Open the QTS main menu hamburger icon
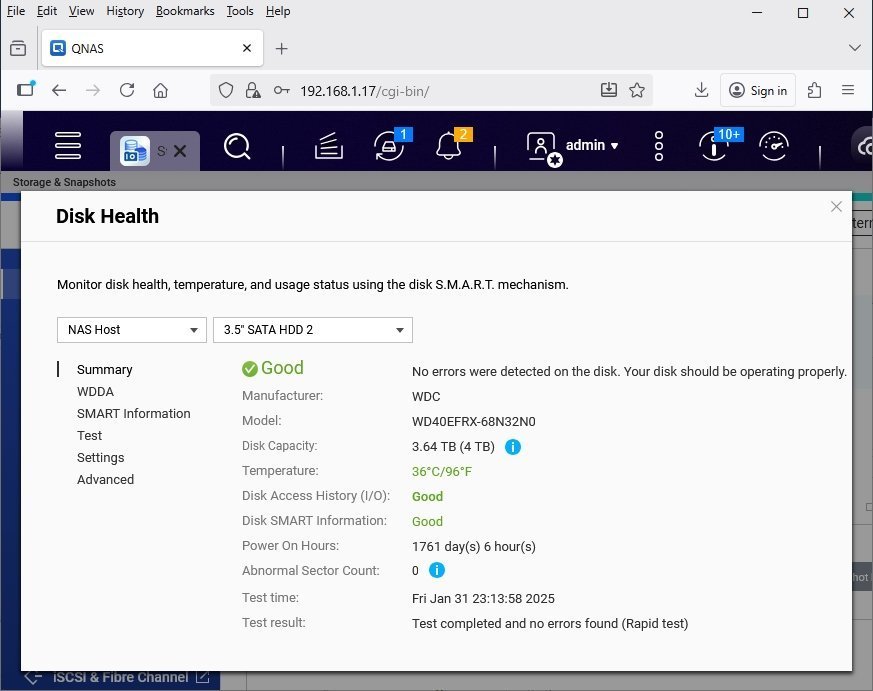 click(x=68, y=146)
